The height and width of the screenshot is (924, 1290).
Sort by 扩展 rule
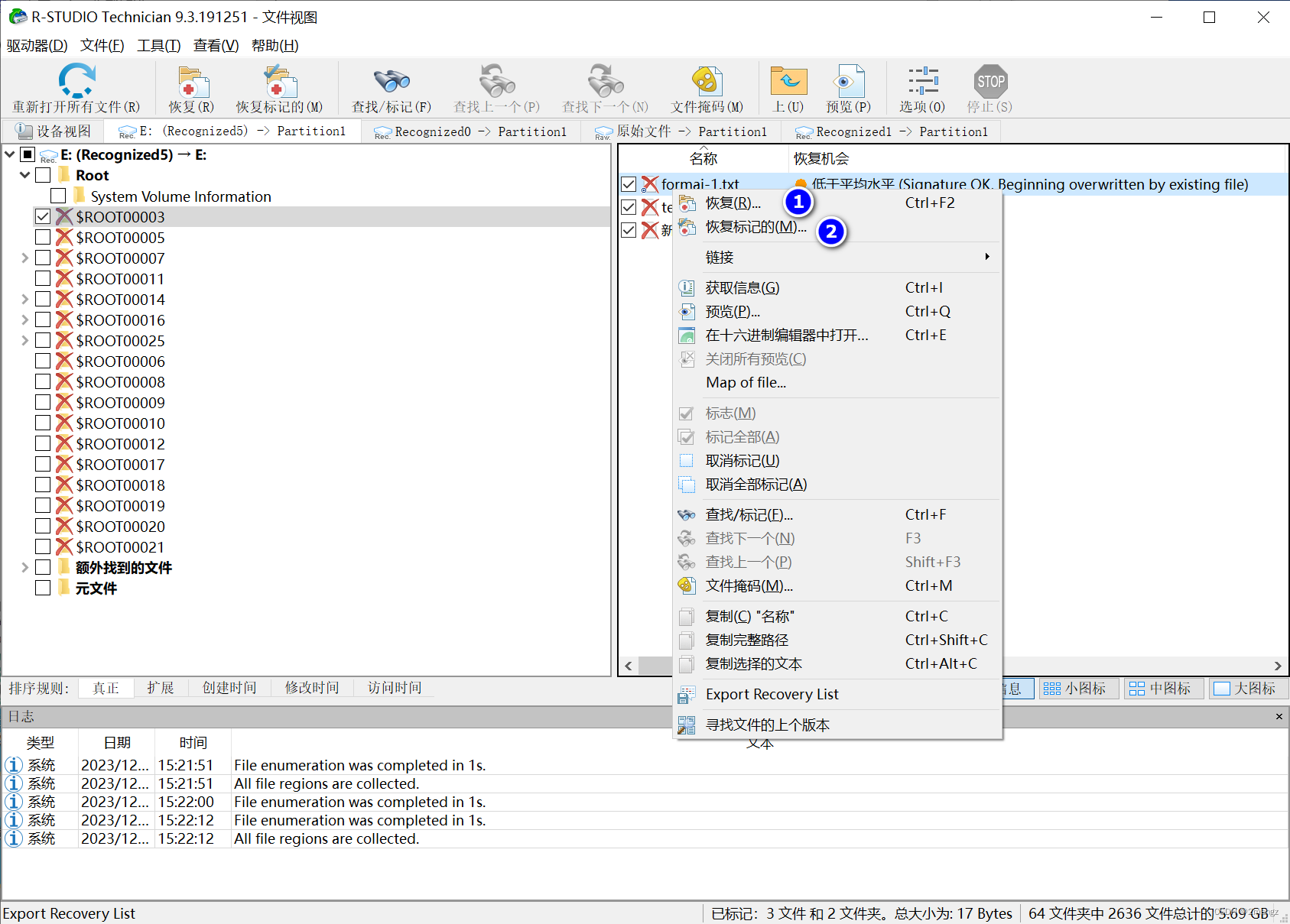coord(161,688)
